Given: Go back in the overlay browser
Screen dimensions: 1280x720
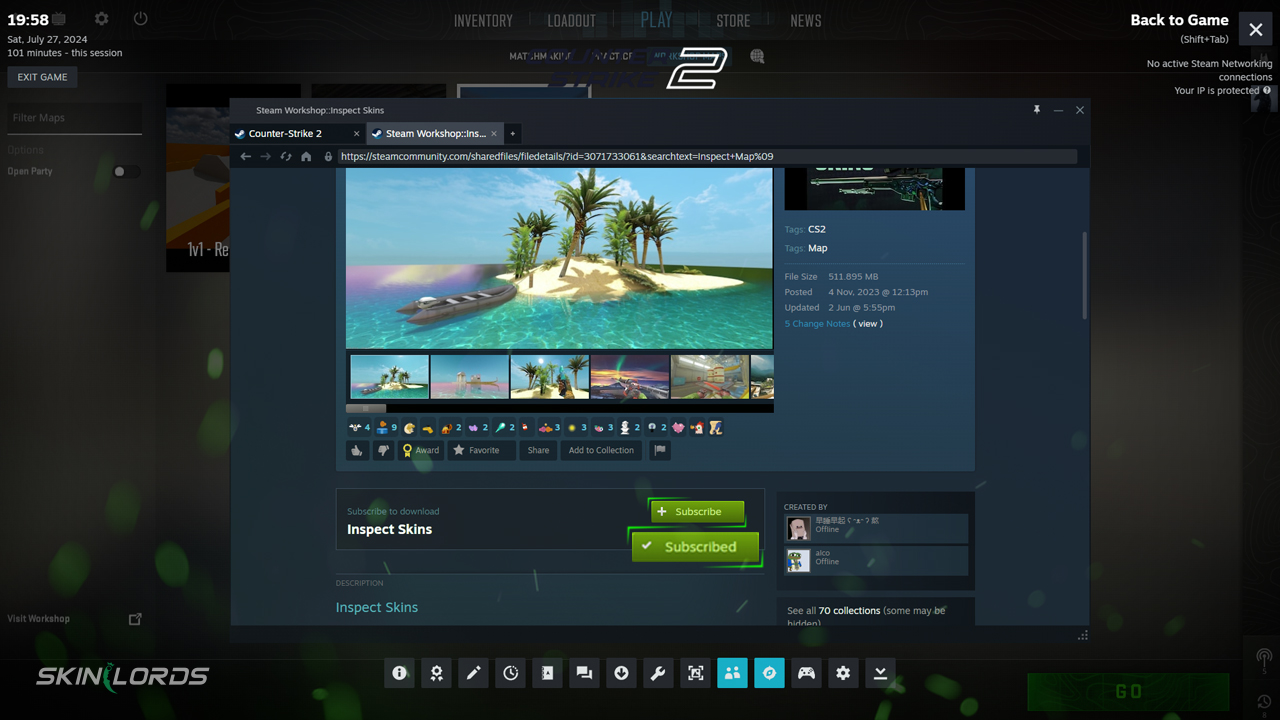Looking at the screenshot, I should 245,156.
